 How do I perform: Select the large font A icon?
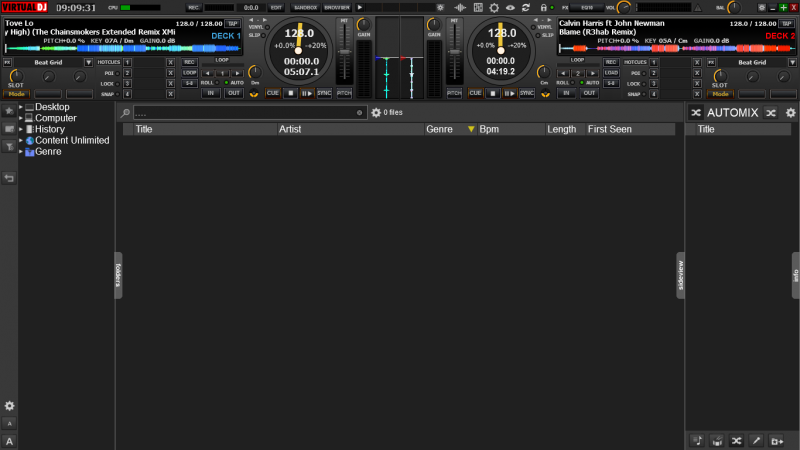9,442
